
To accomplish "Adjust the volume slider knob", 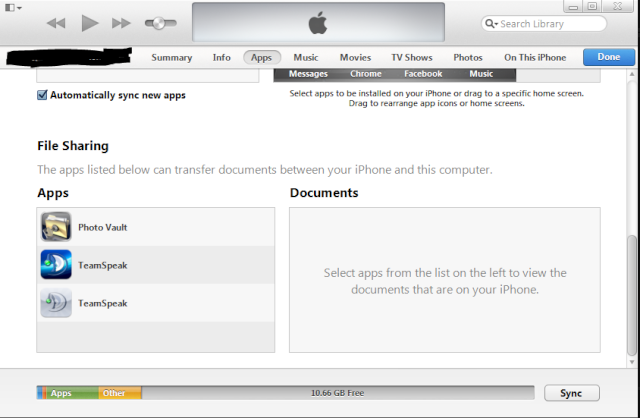I will click(x=159, y=23).
